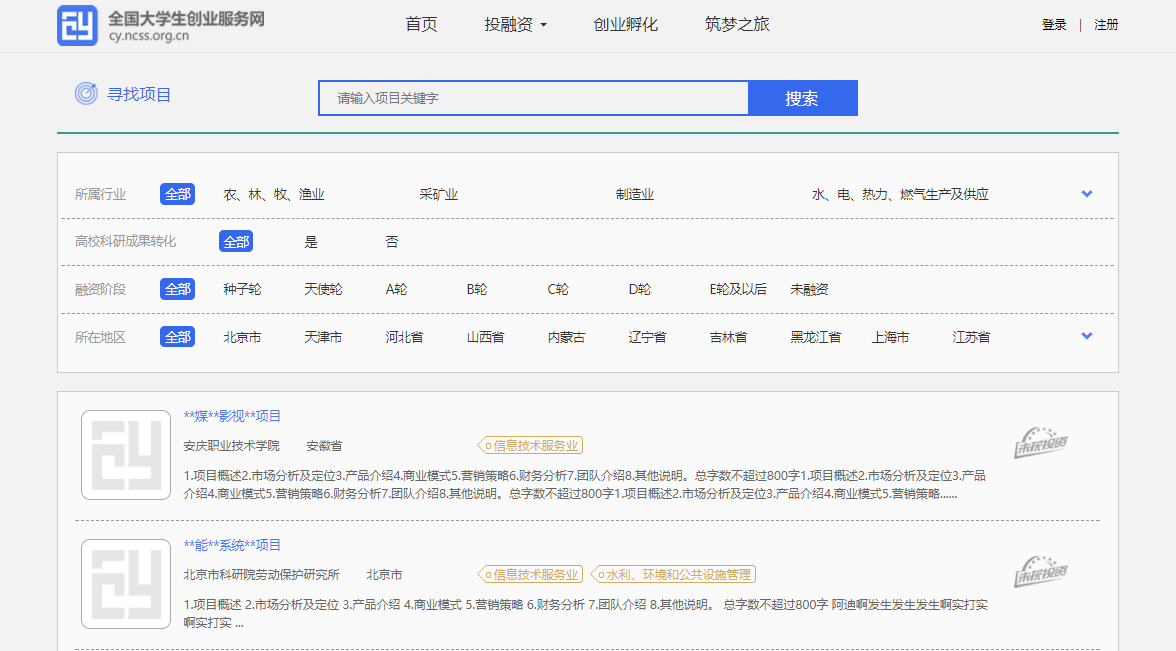Select the 水利、环境和公共设施管理 tag
The image size is (1176, 651).
click(x=673, y=575)
